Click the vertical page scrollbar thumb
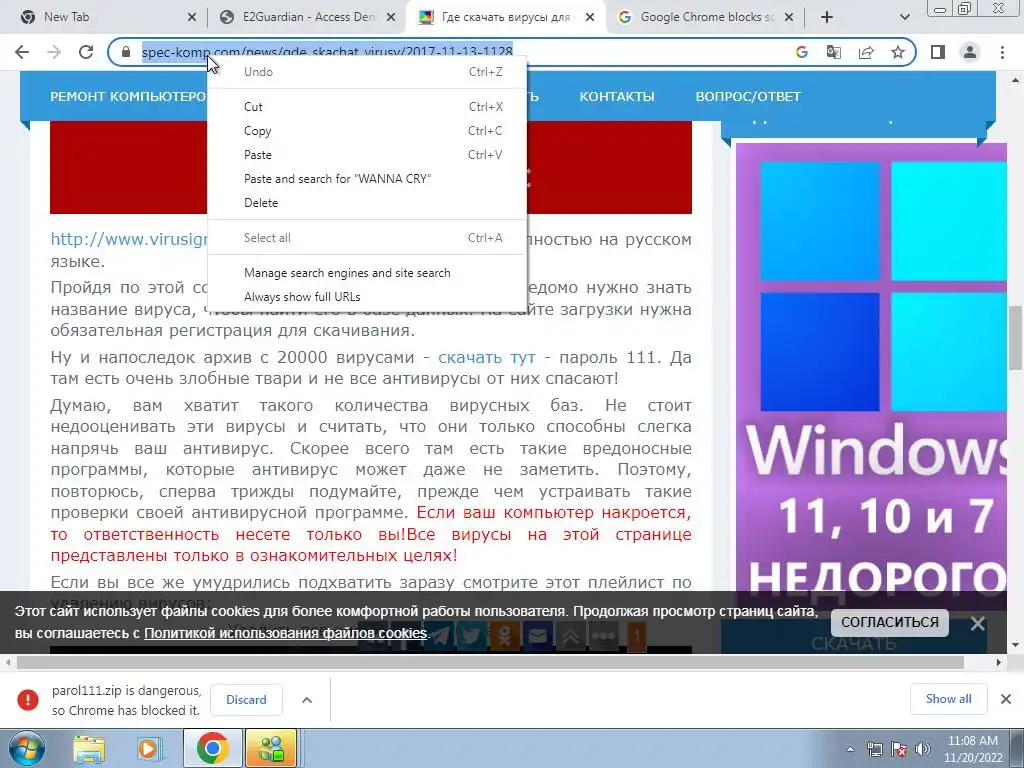Viewport: 1024px width, 768px height. point(1016,337)
